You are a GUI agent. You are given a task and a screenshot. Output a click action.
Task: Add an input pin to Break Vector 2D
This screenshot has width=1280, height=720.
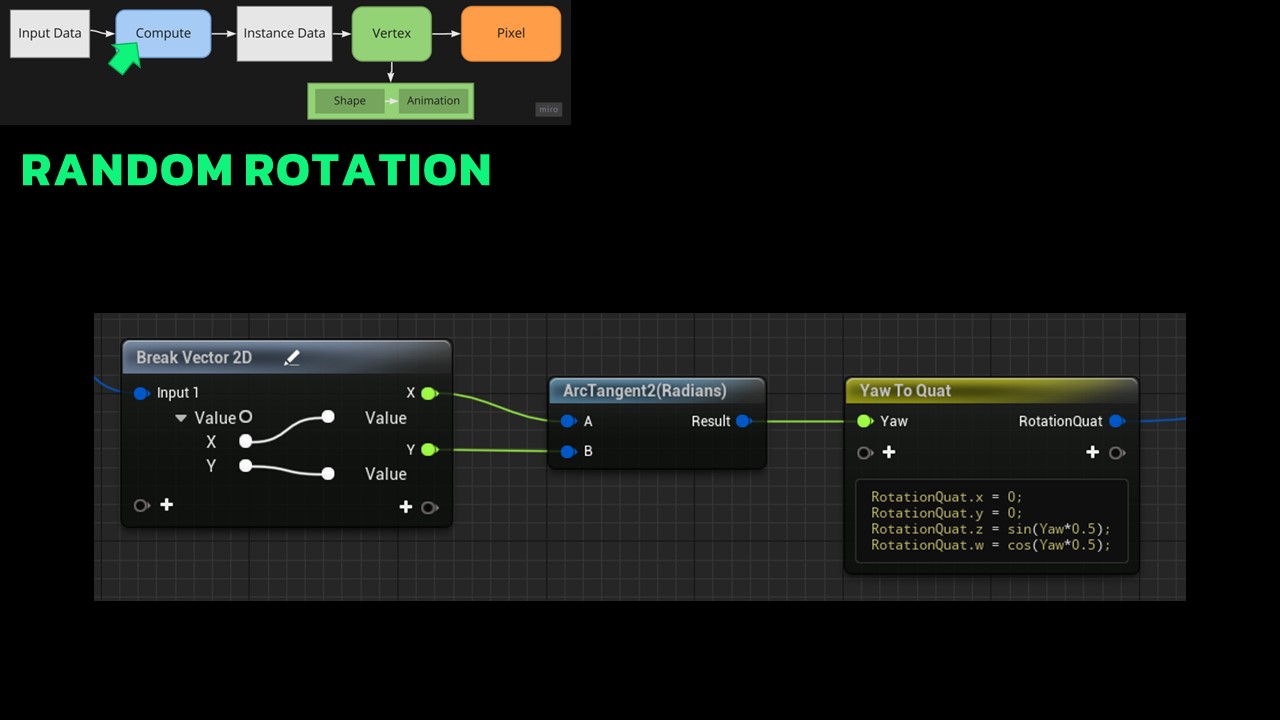(166, 505)
